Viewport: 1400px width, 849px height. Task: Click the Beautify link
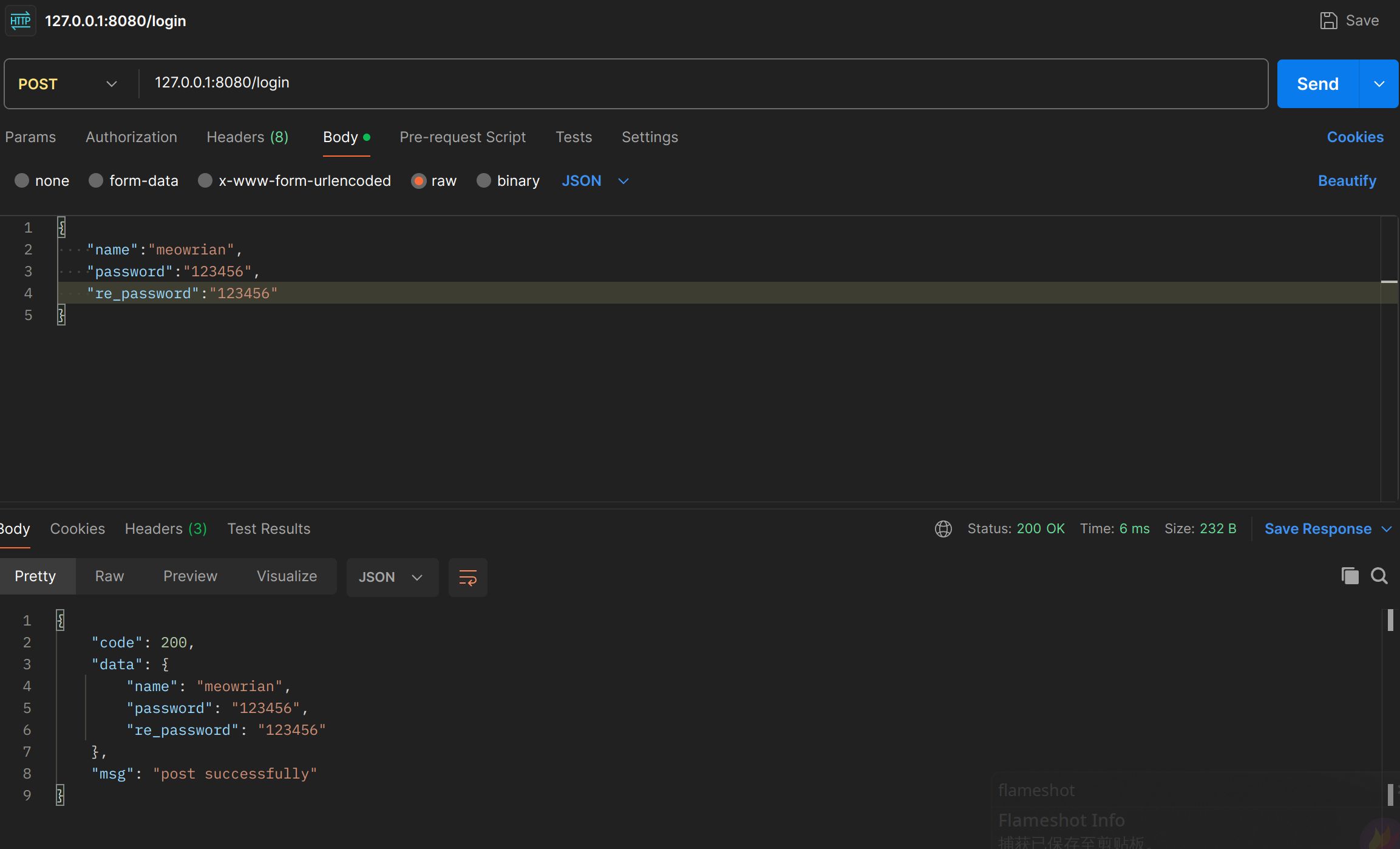pyautogui.click(x=1347, y=181)
